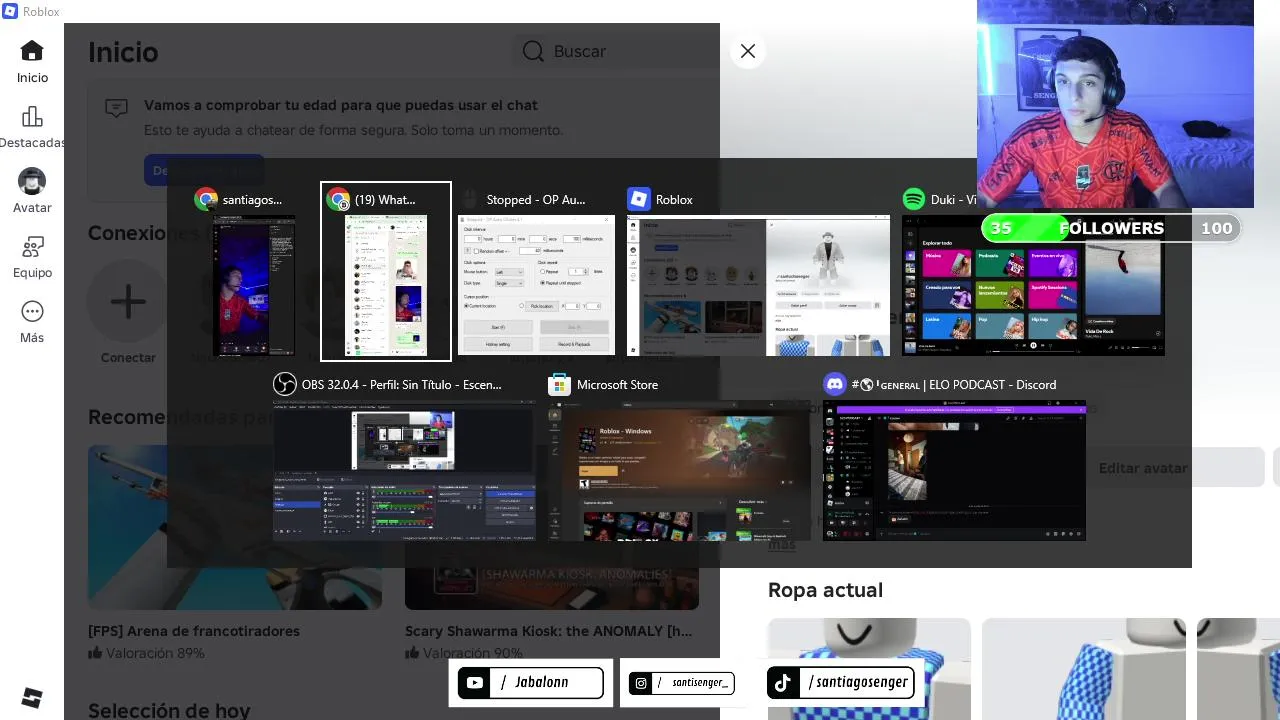Click the Jabalonn YouTube overlay badge
Screen dimensions: 1280x720
tap(530, 683)
